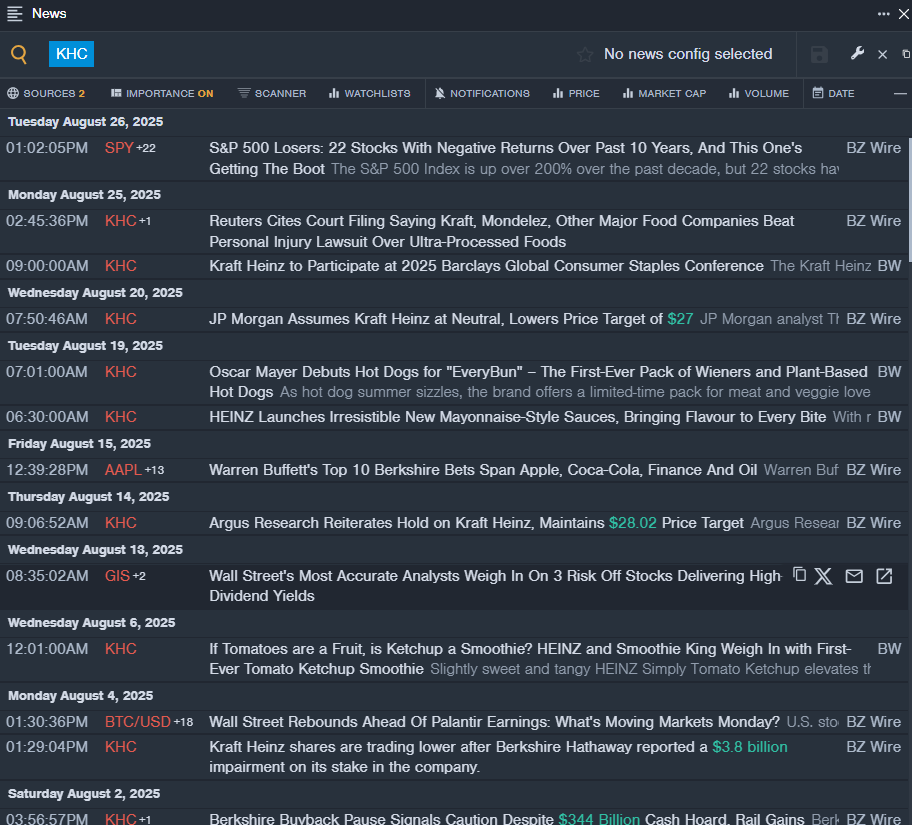
Task: Copy the Wall Street's Most Accurate headline
Action: 800,575
